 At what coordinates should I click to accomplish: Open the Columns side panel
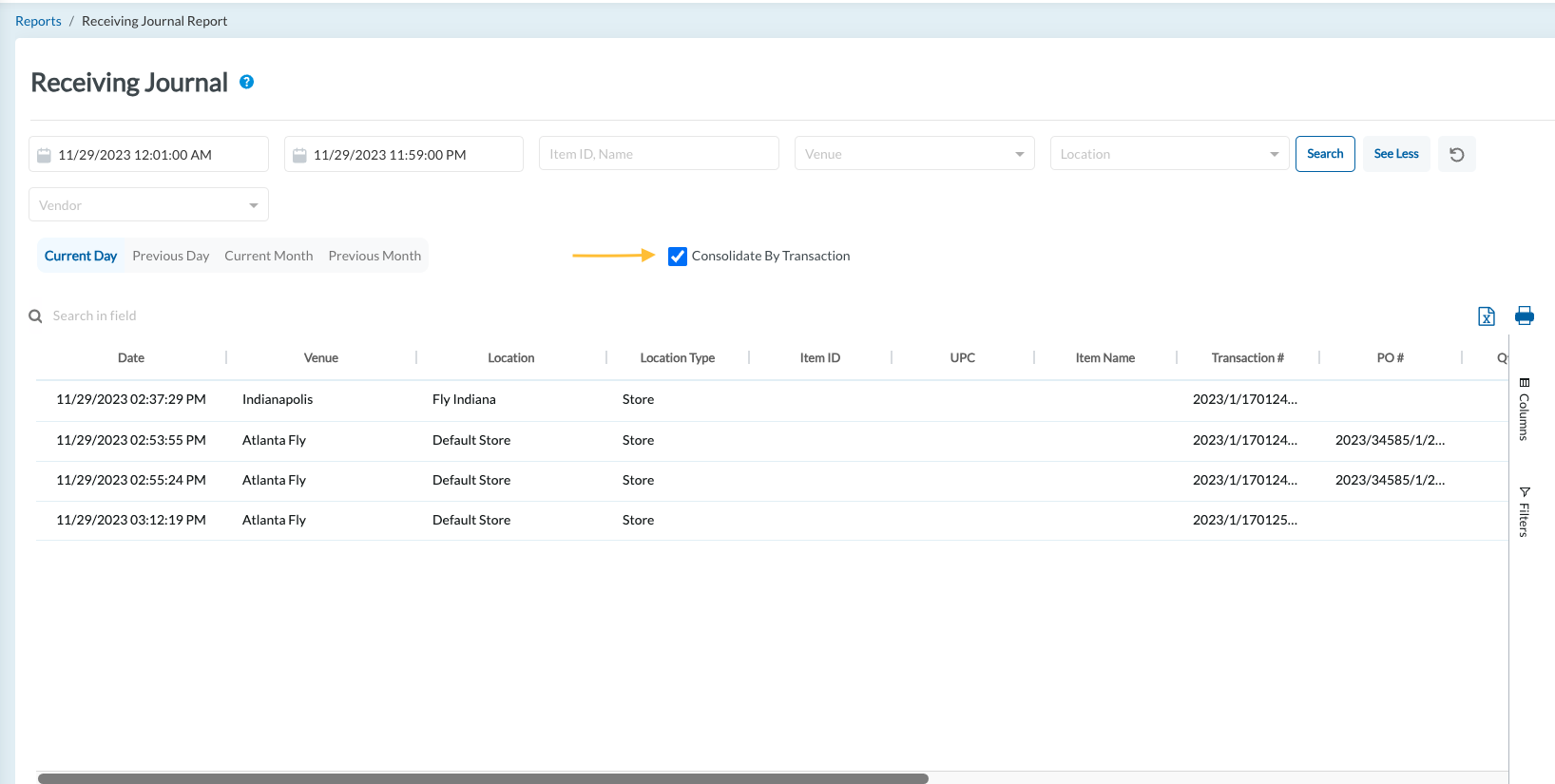pos(1524,410)
